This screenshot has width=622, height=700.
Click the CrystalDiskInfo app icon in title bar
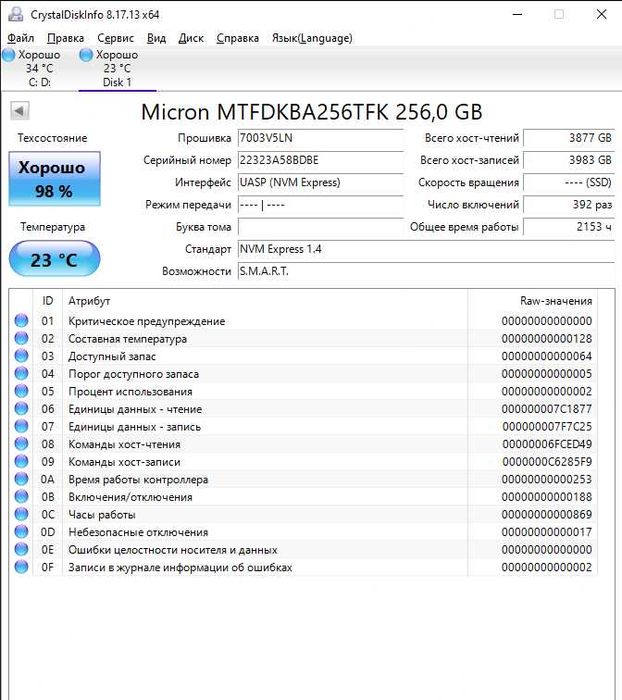16,14
